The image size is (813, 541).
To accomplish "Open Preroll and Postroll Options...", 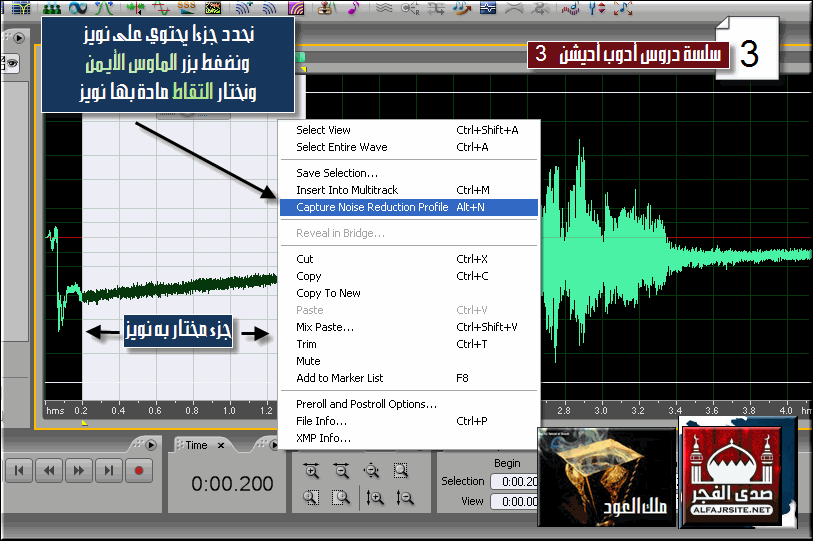I will click(409, 404).
